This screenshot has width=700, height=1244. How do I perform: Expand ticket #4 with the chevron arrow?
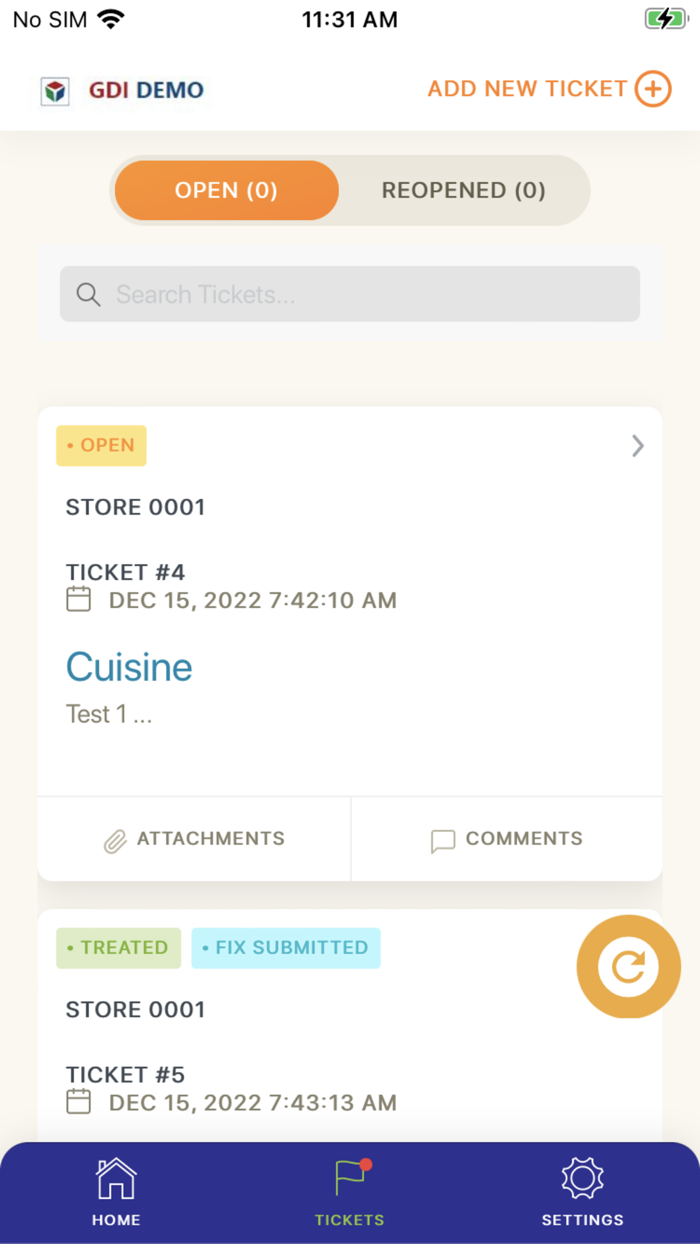pos(638,446)
